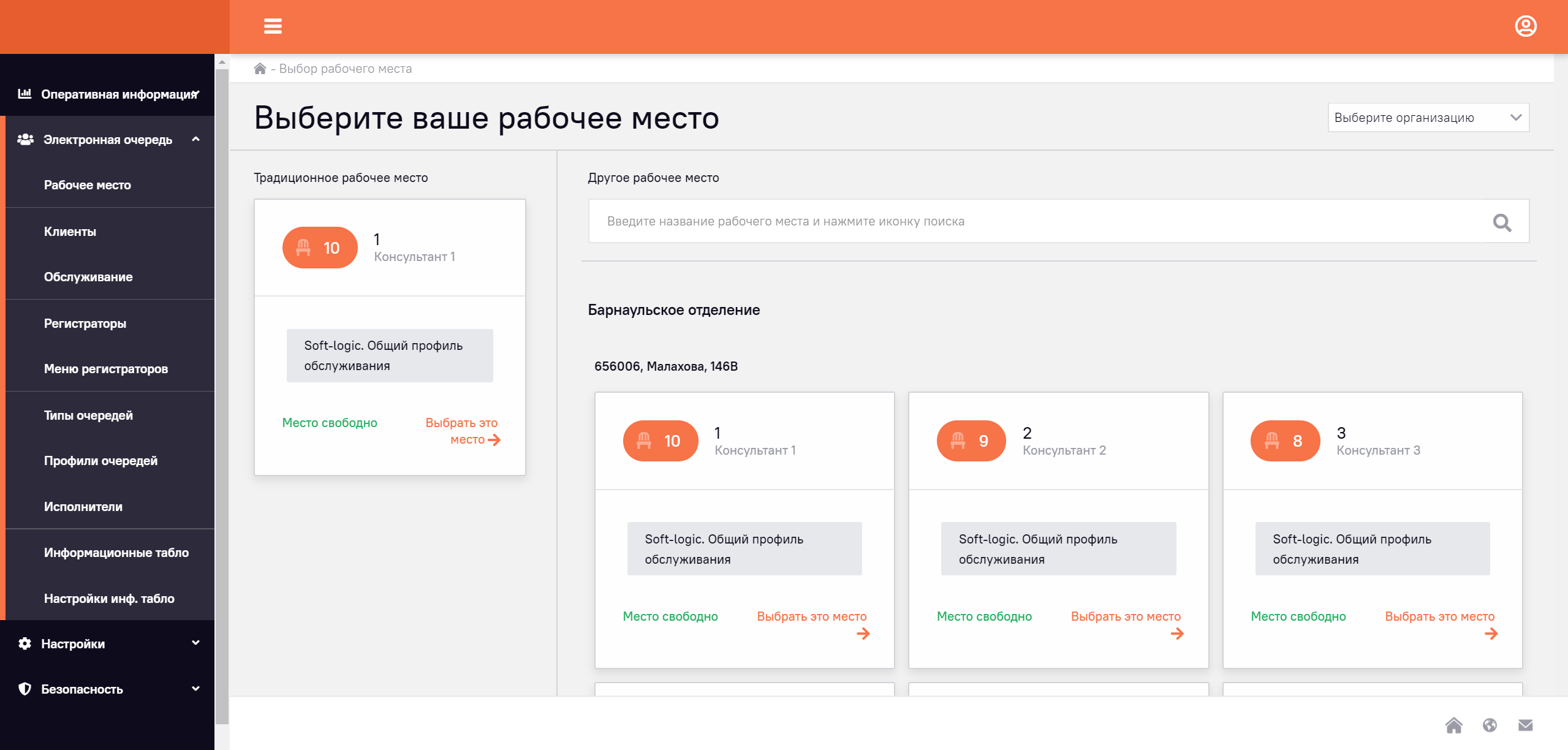Toggle the hamburger menu icon

pos(273,26)
